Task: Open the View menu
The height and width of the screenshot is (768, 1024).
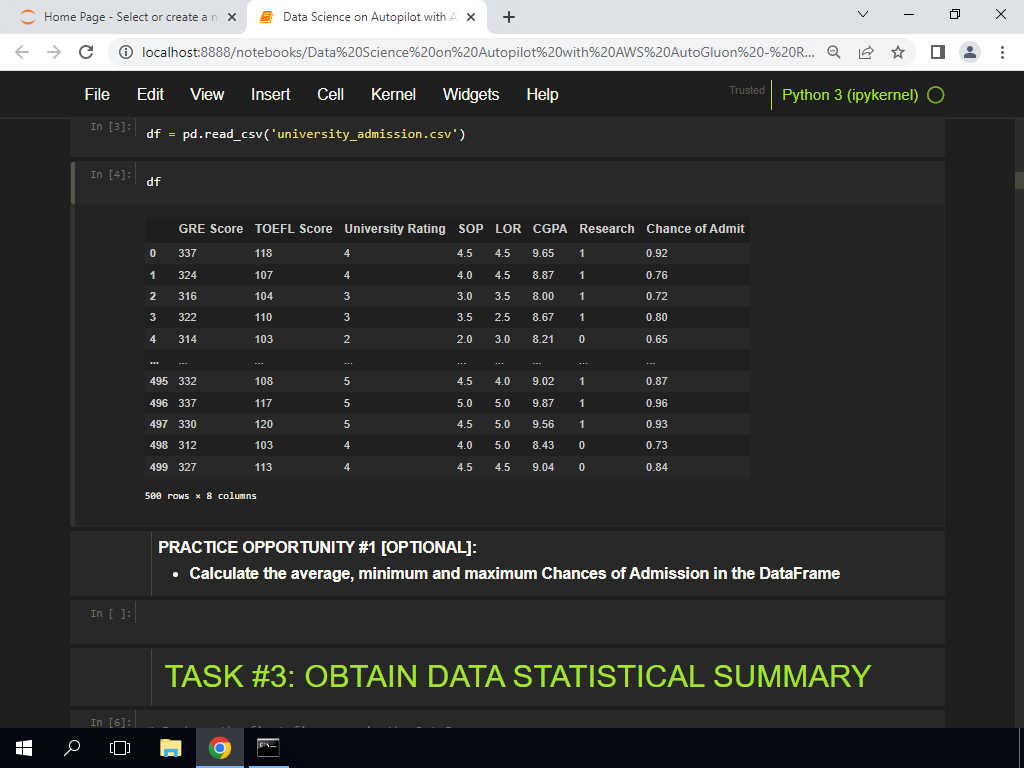Action: click(207, 95)
